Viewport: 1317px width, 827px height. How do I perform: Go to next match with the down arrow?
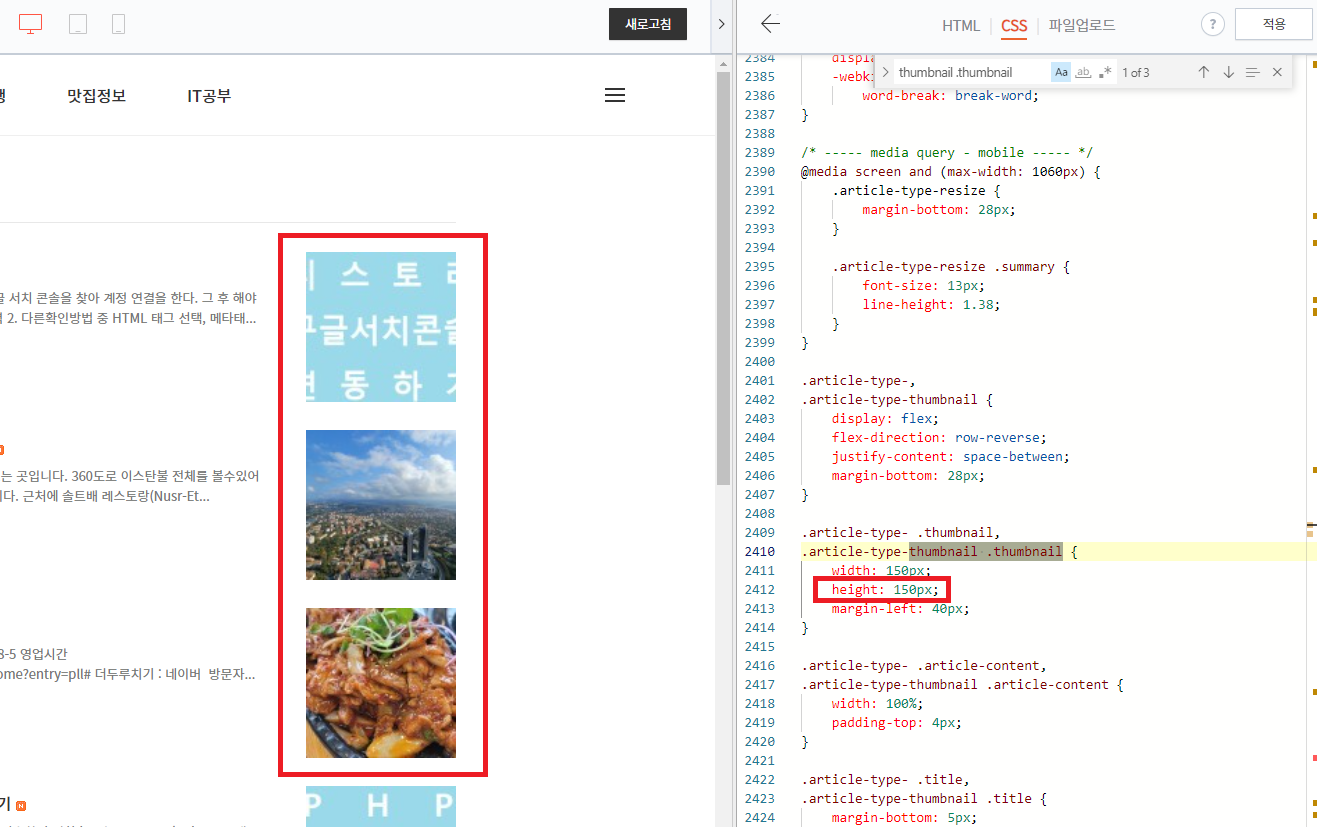[1229, 72]
